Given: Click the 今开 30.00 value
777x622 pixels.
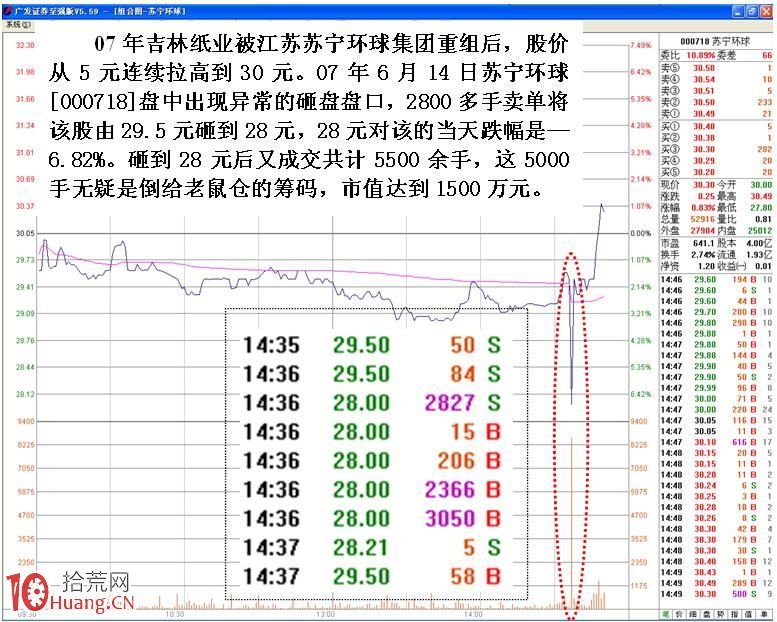Looking at the screenshot, I should [x=761, y=185].
